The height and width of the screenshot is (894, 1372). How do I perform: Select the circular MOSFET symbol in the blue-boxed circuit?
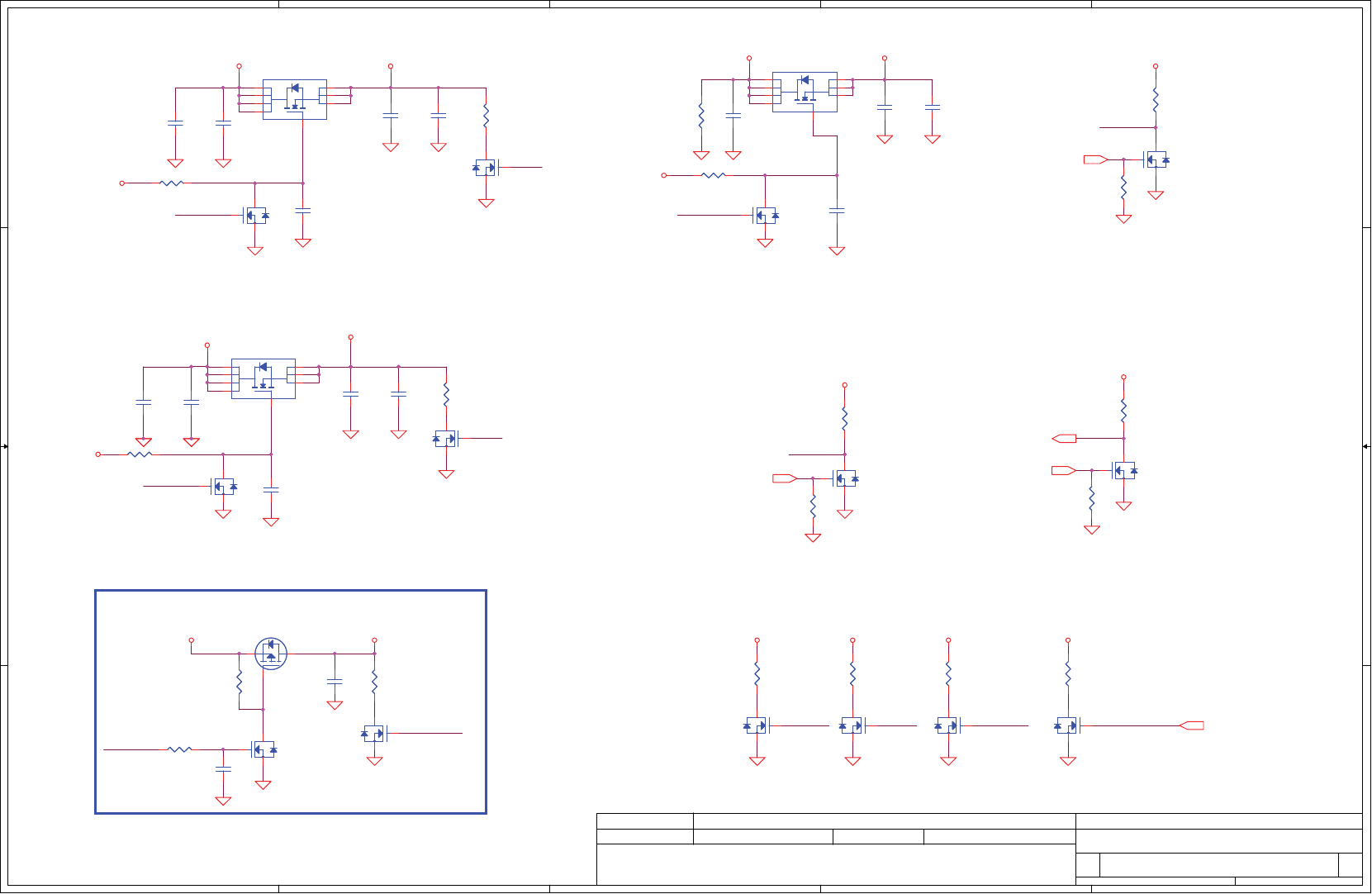point(271,654)
